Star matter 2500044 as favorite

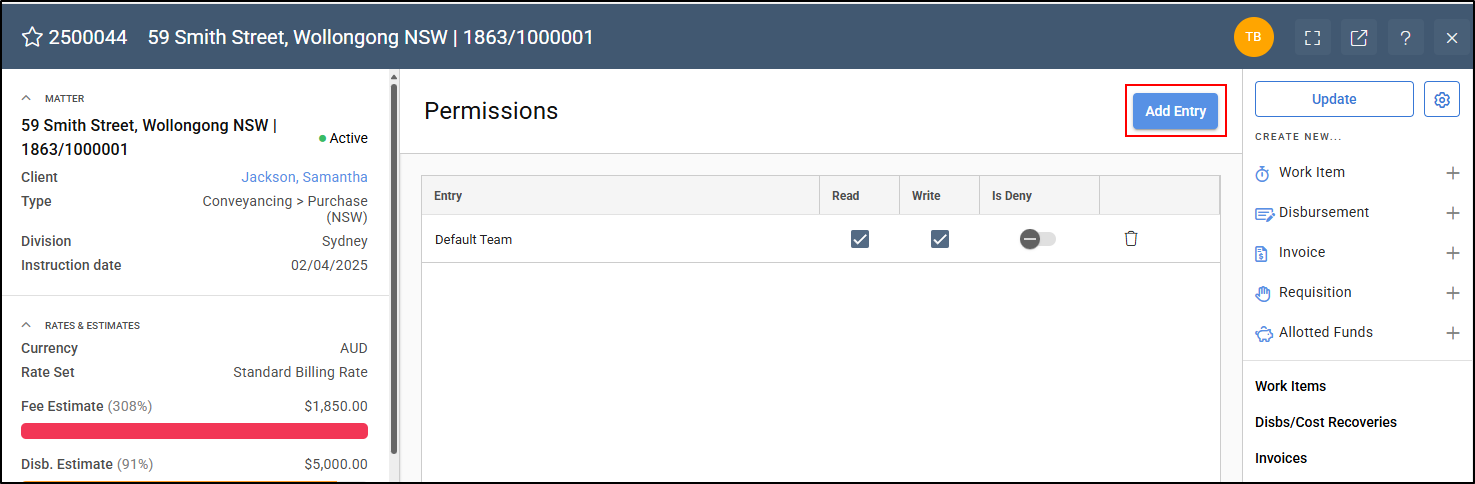pos(32,38)
